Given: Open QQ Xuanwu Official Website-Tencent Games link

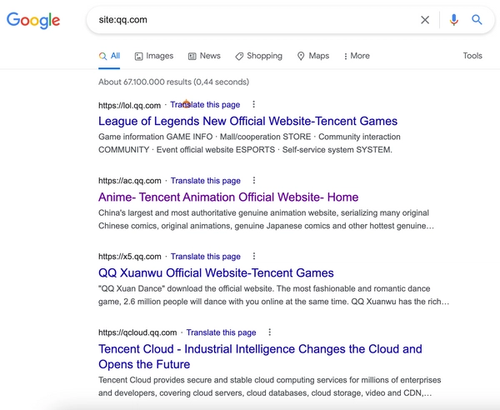Looking at the screenshot, I should (216, 273).
